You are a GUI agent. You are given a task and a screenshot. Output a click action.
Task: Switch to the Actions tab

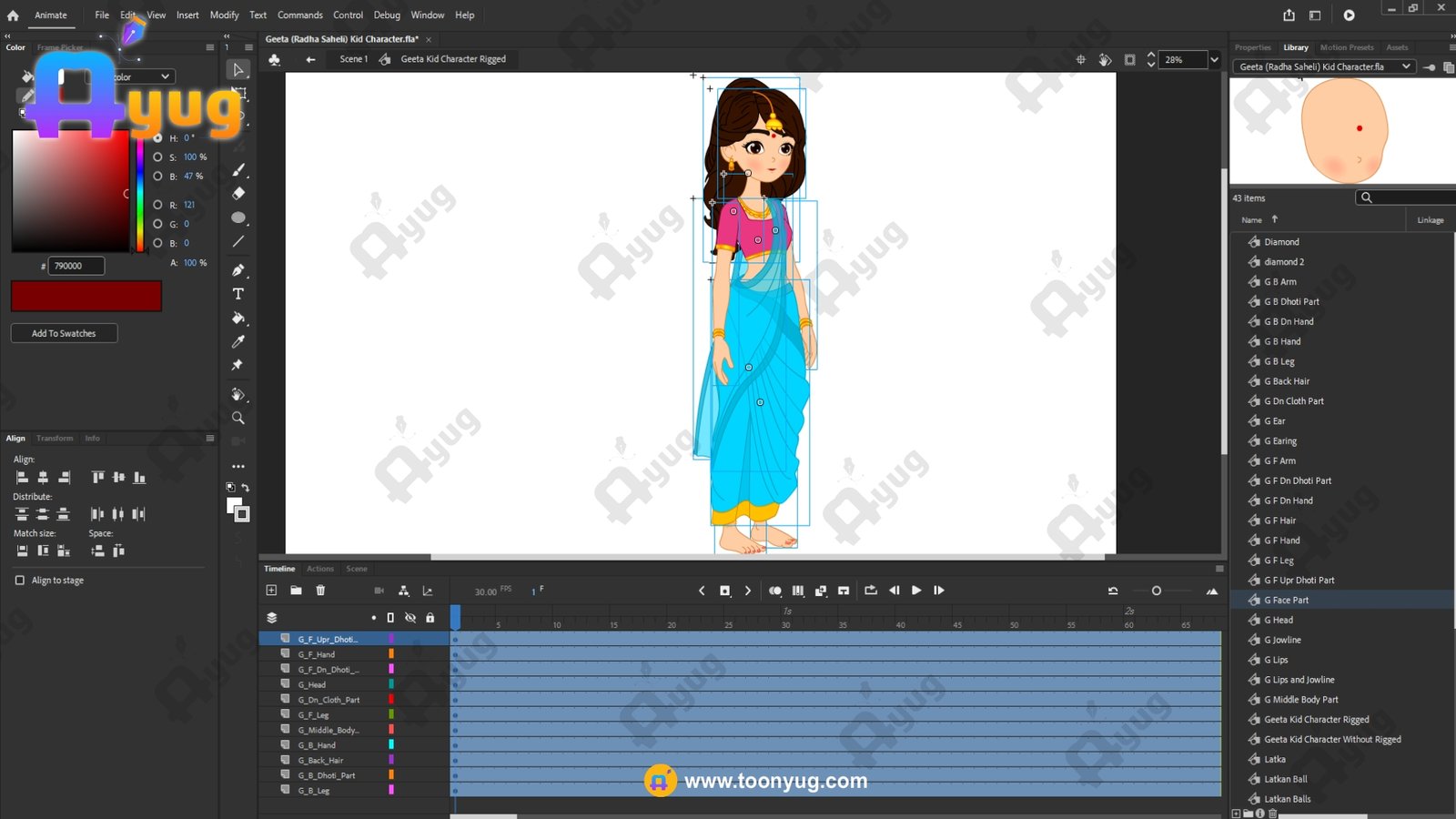pyautogui.click(x=320, y=569)
